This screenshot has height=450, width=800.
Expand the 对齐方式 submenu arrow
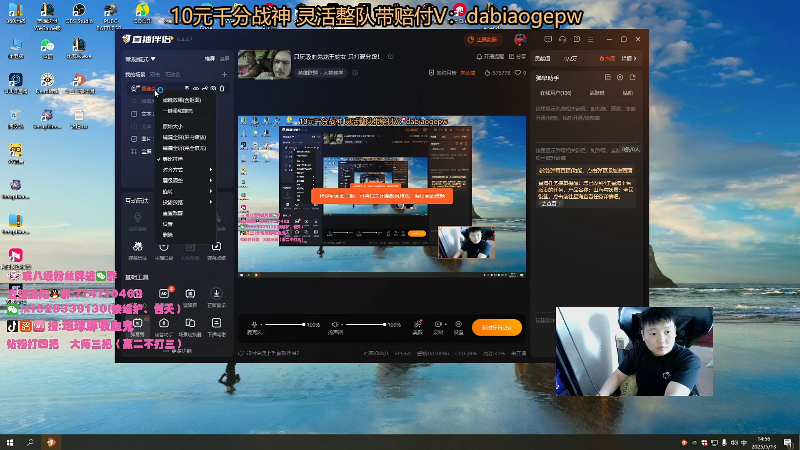(211, 169)
